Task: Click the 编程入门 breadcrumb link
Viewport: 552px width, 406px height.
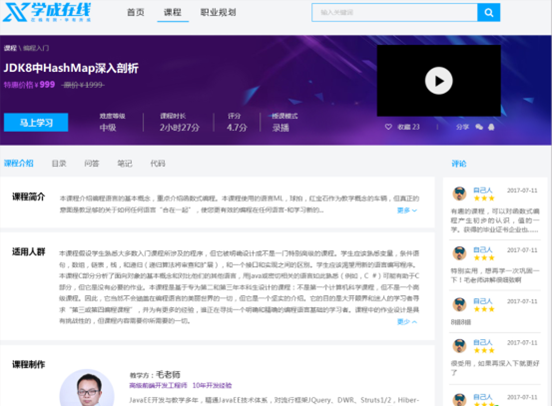Action: coord(36,48)
